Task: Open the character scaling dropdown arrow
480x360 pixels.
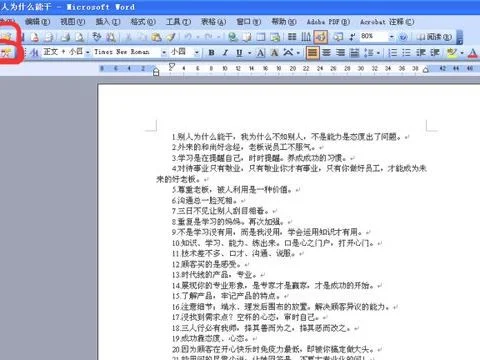Action: pyautogui.click(x=298, y=53)
